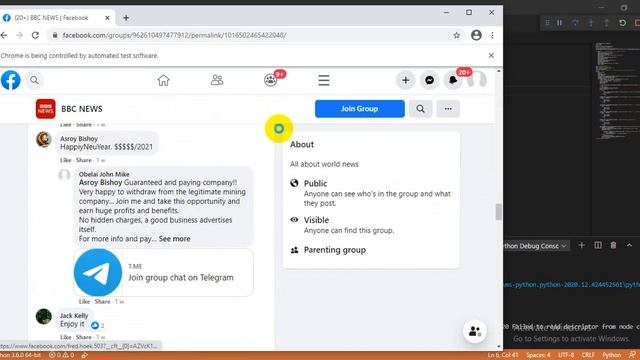Open Messenger icon
This screenshot has height=360, width=640.
coord(429,80)
